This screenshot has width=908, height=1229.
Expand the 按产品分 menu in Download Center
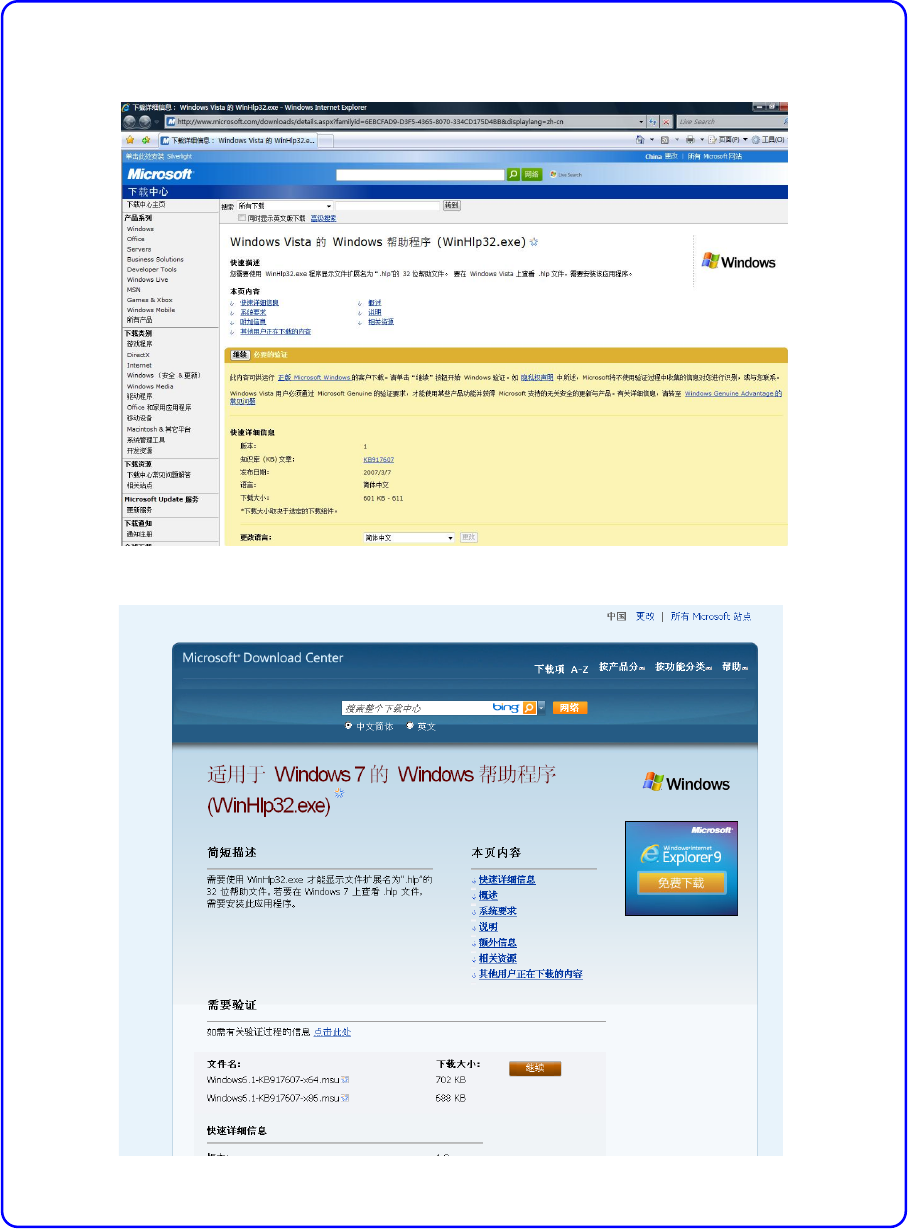point(622,667)
